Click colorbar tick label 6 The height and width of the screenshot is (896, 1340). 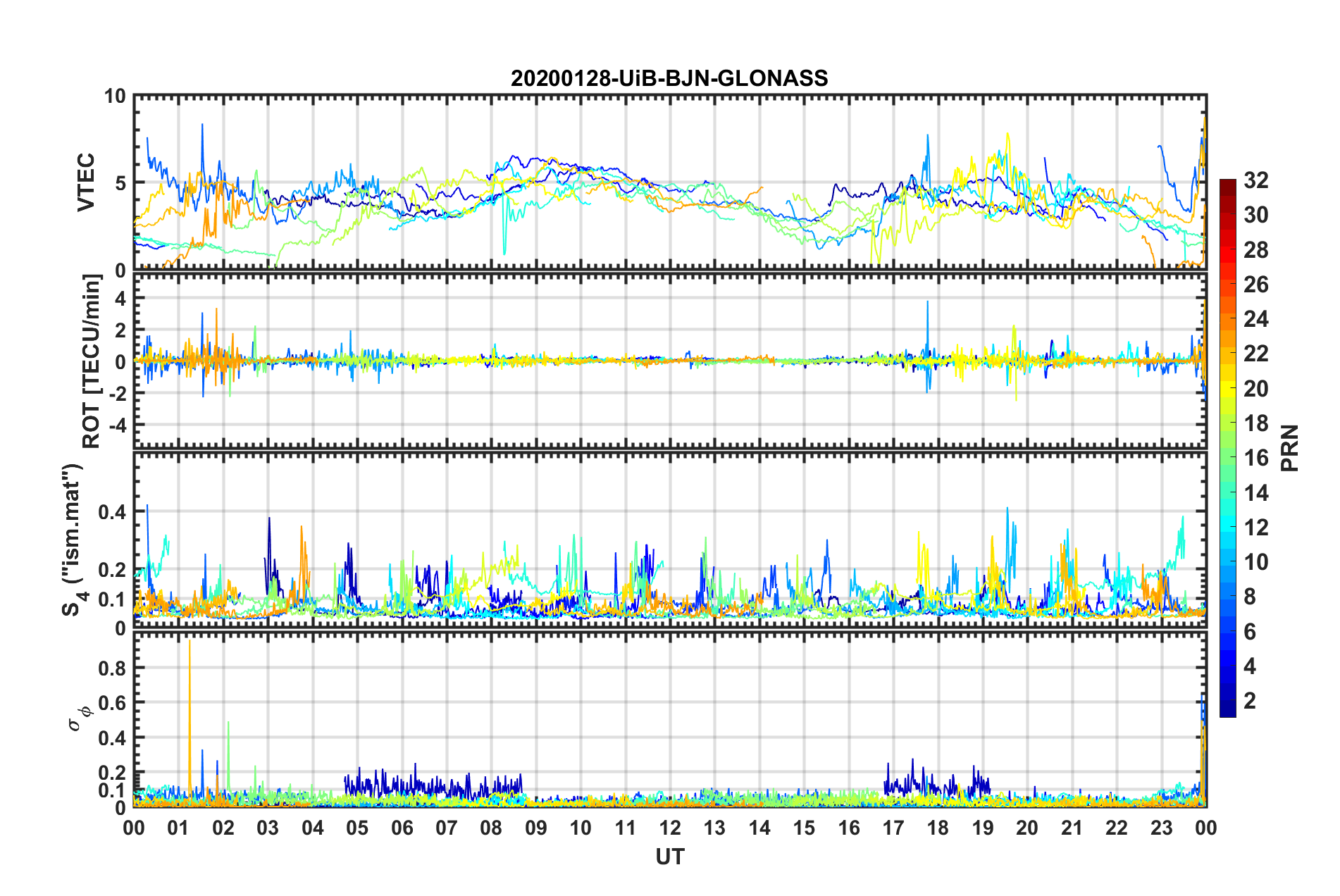1249,632
